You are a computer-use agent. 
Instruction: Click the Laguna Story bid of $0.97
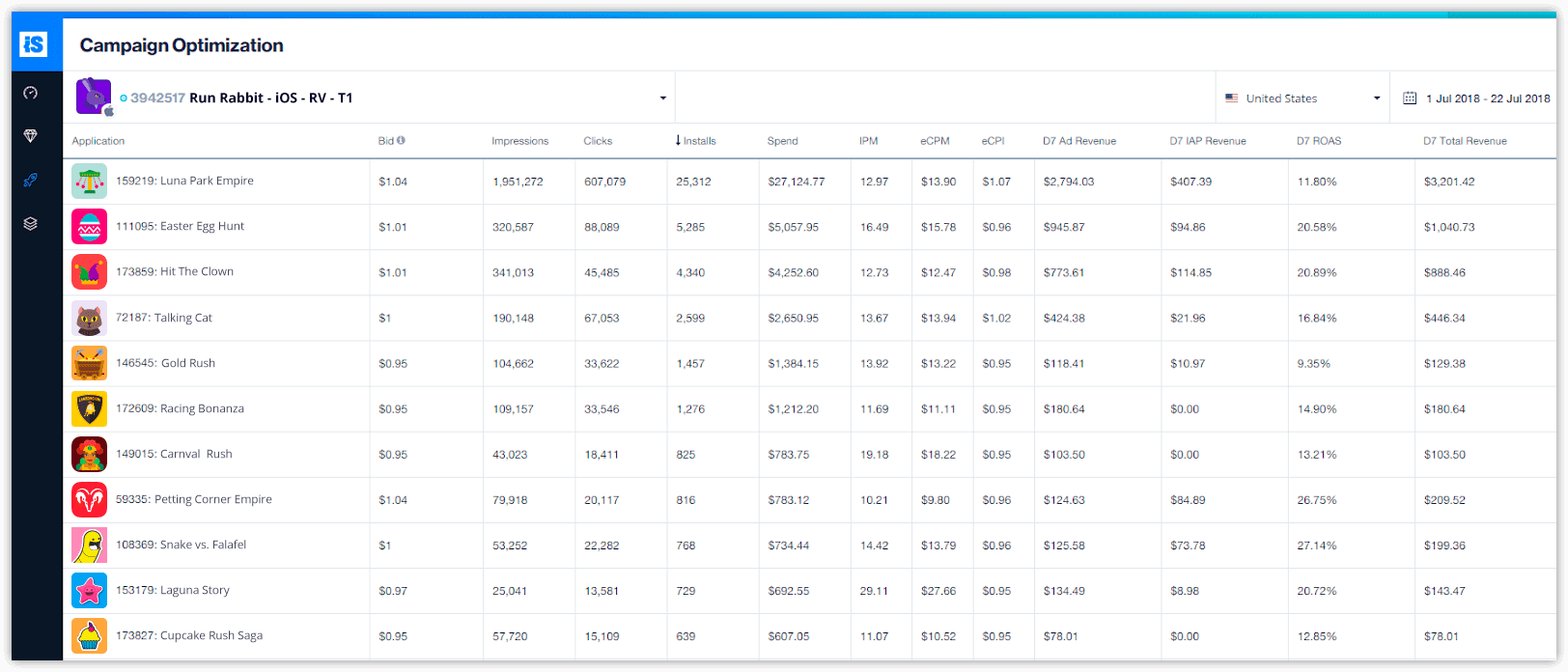point(393,591)
